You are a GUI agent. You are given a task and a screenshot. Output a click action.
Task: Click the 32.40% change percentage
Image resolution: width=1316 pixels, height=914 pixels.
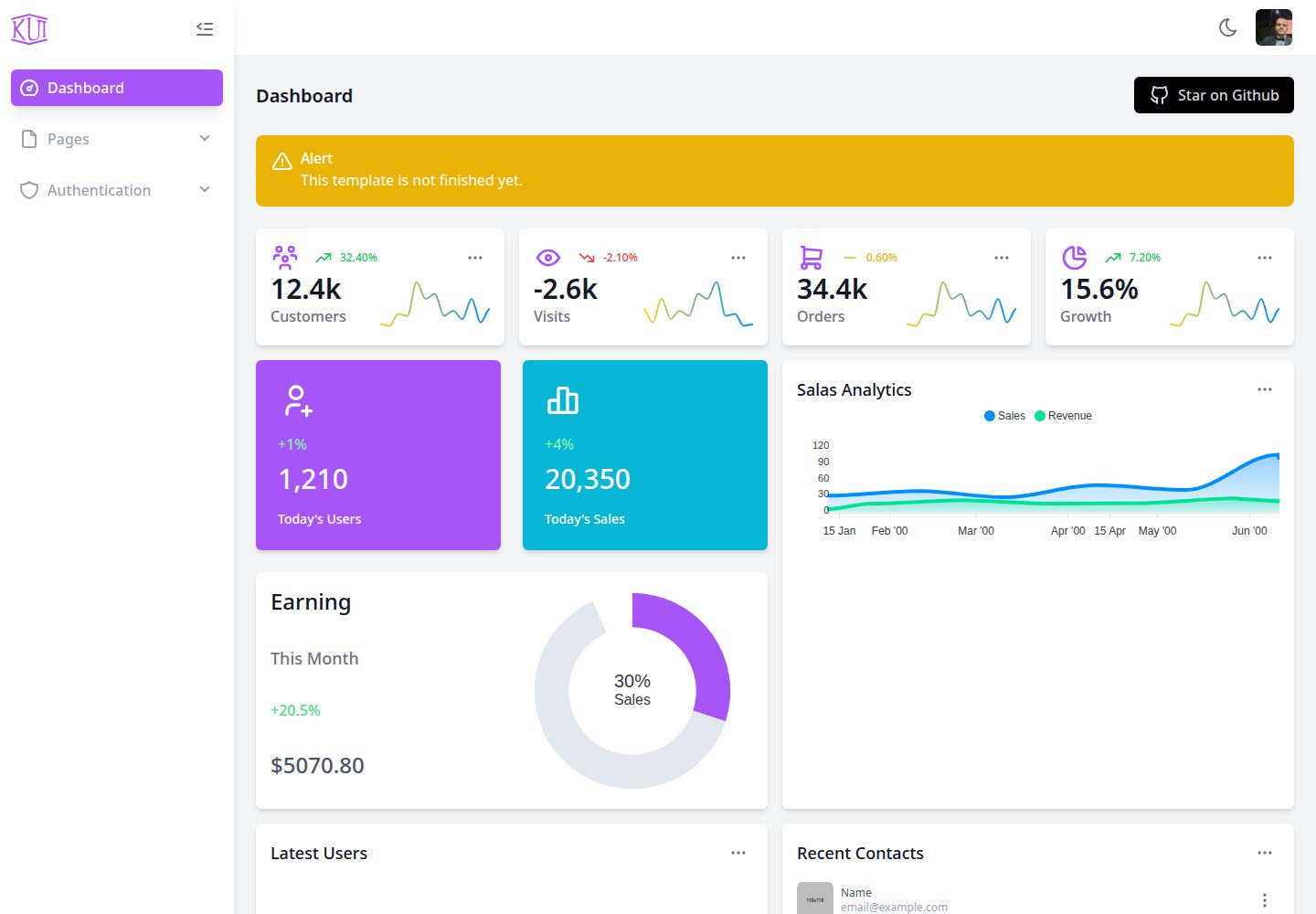[x=358, y=258]
